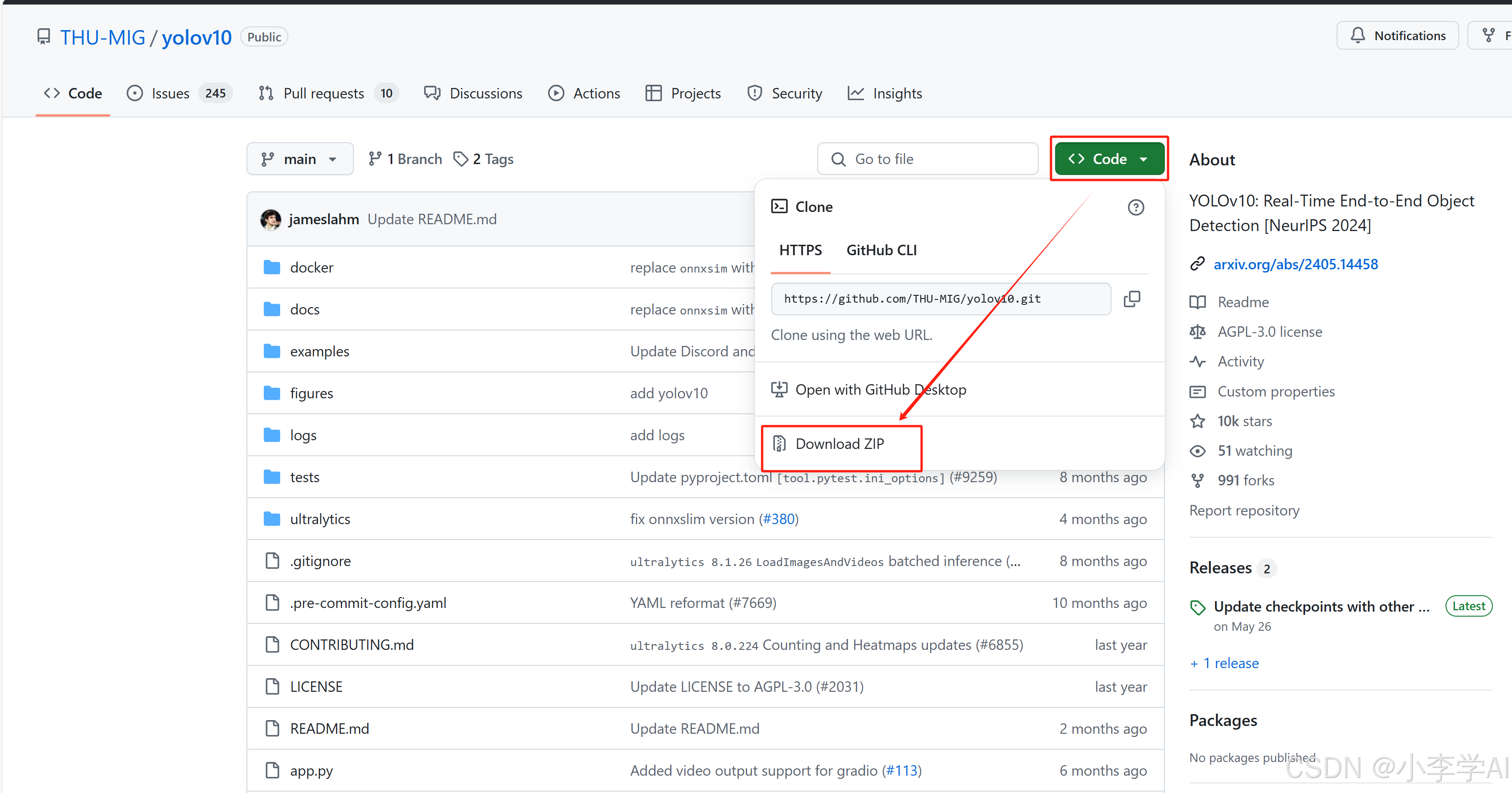View the 2 Tags list
This screenshot has height=793, width=1512.
(484, 159)
